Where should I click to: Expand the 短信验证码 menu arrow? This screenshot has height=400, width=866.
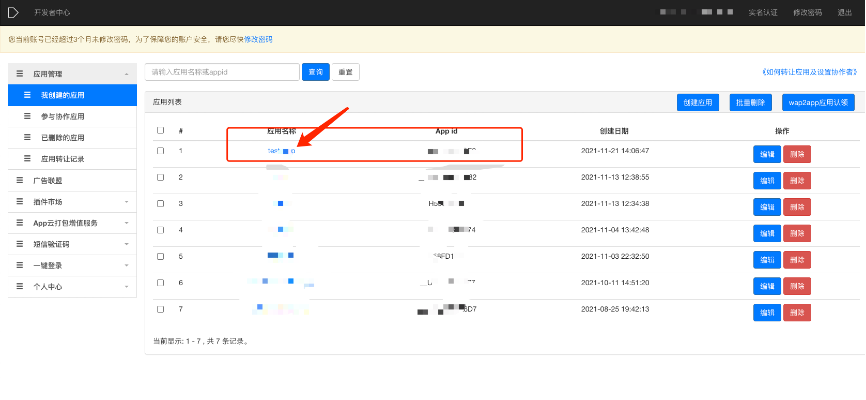tap(126, 244)
